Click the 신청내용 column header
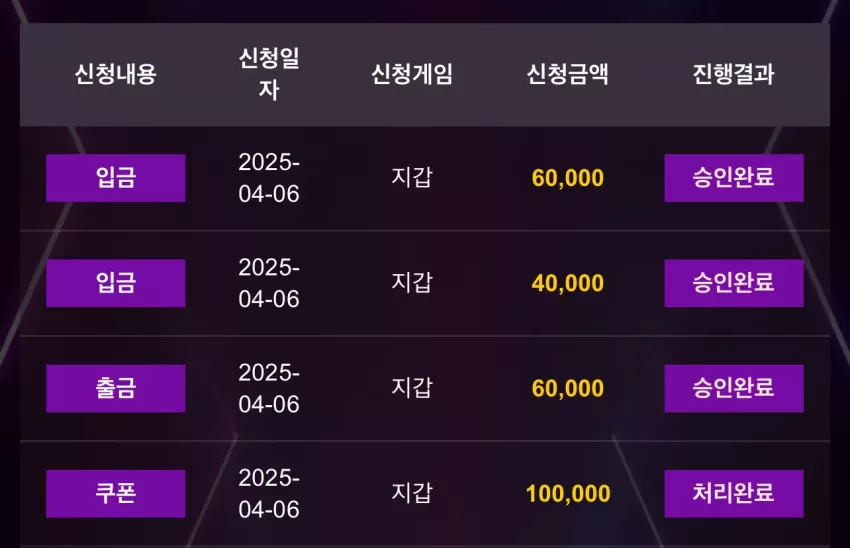850x548 pixels. coord(115,74)
